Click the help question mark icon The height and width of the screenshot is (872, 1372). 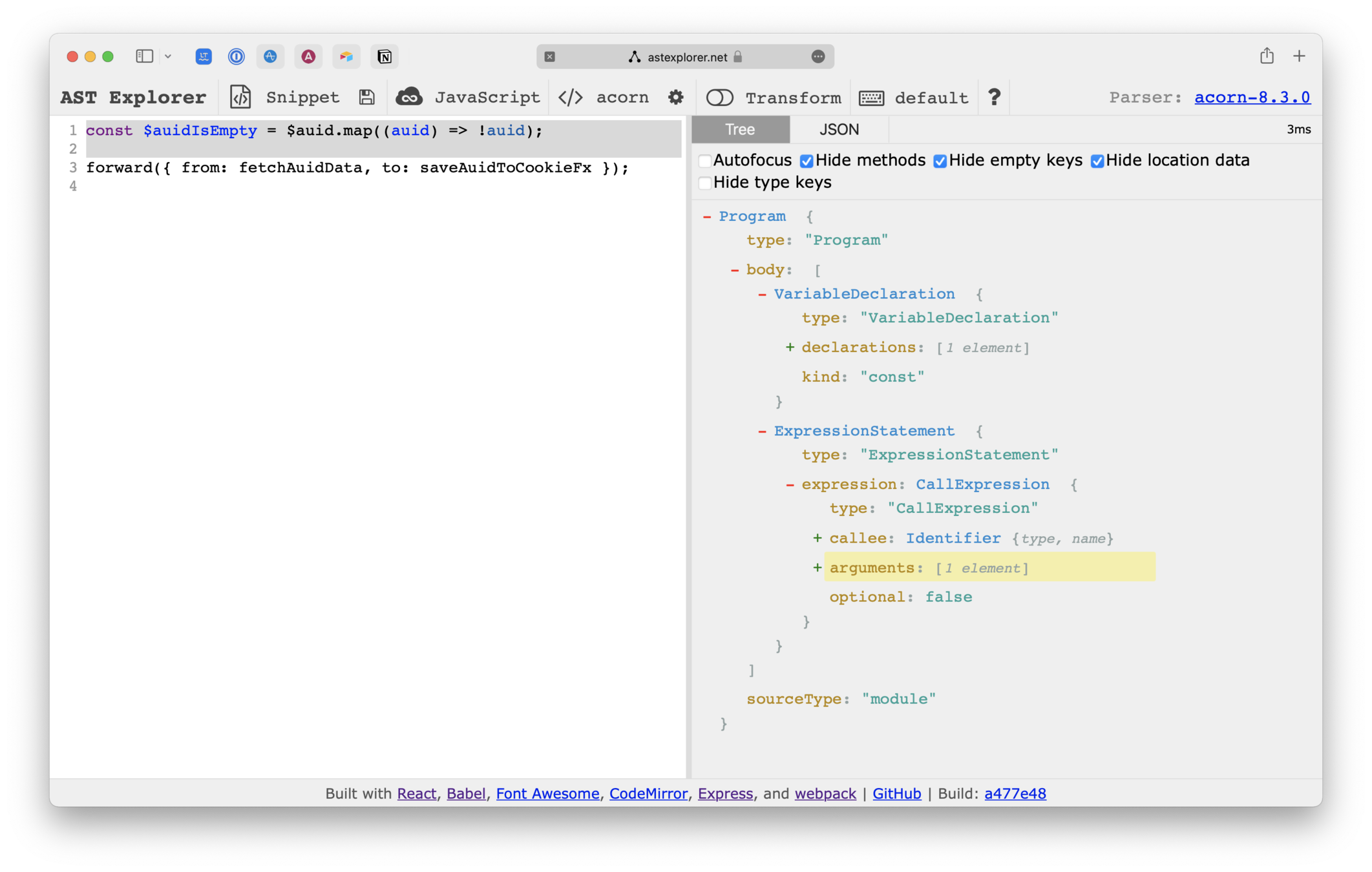(994, 97)
